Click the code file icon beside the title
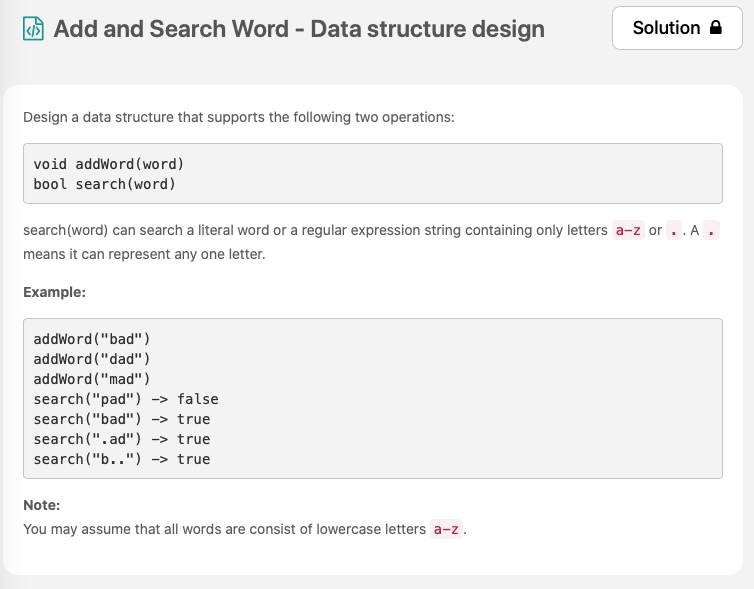The width and height of the screenshot is (754, 589). (x=33, y=29)
